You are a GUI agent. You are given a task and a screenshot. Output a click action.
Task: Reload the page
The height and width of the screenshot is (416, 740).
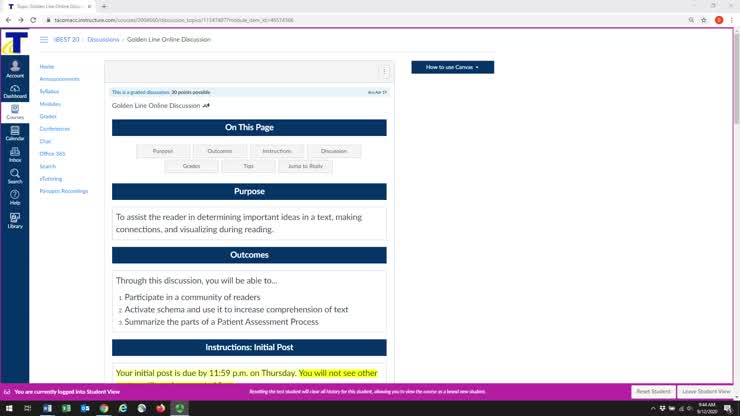point(33,20)
